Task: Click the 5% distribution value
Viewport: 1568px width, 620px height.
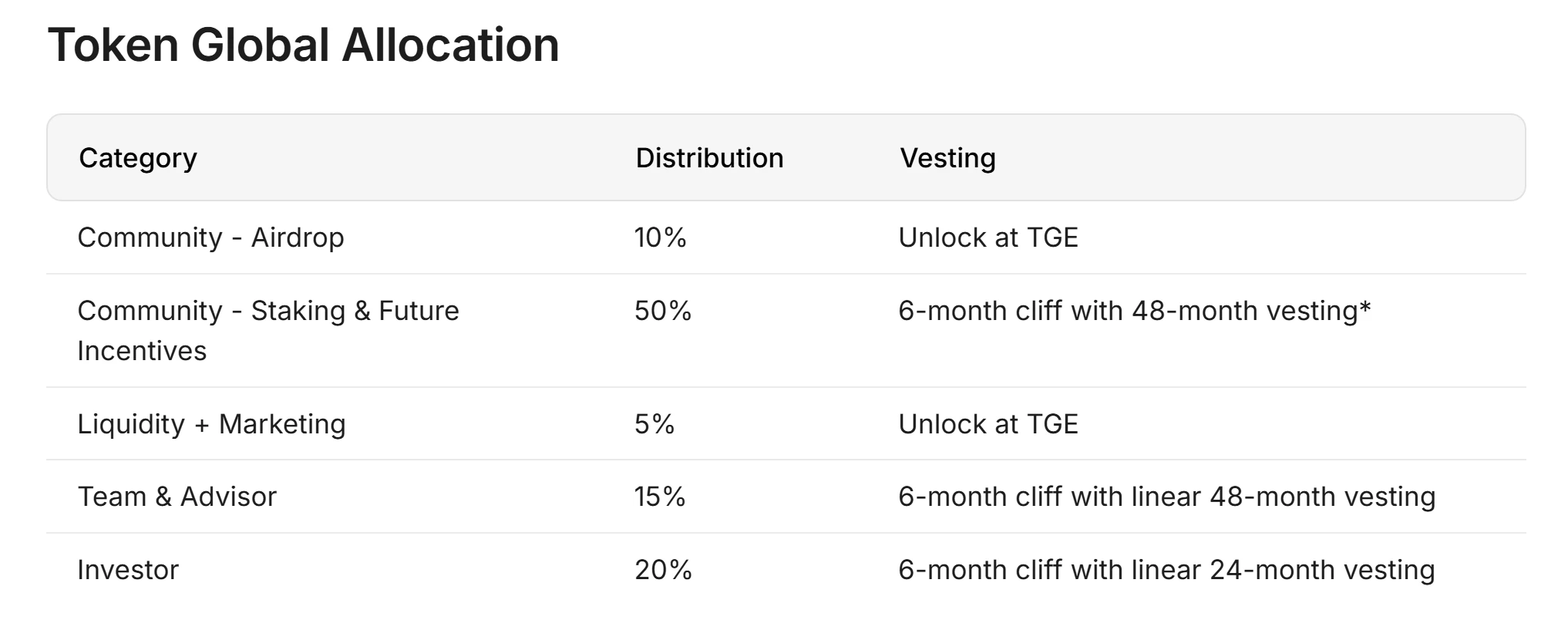Action: point(654,424)
